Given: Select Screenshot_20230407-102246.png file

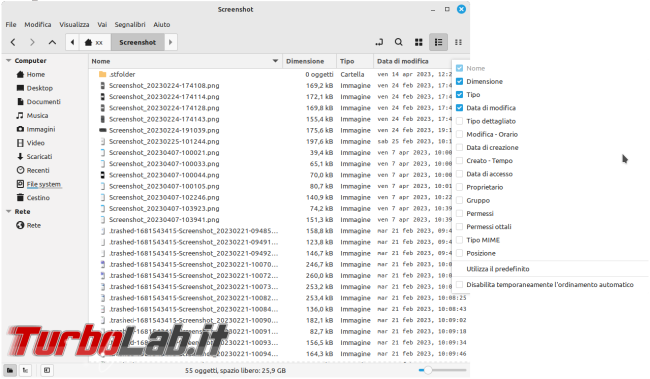Looking at the screenshot, I should pyautogui.click(x=164, y=197).
